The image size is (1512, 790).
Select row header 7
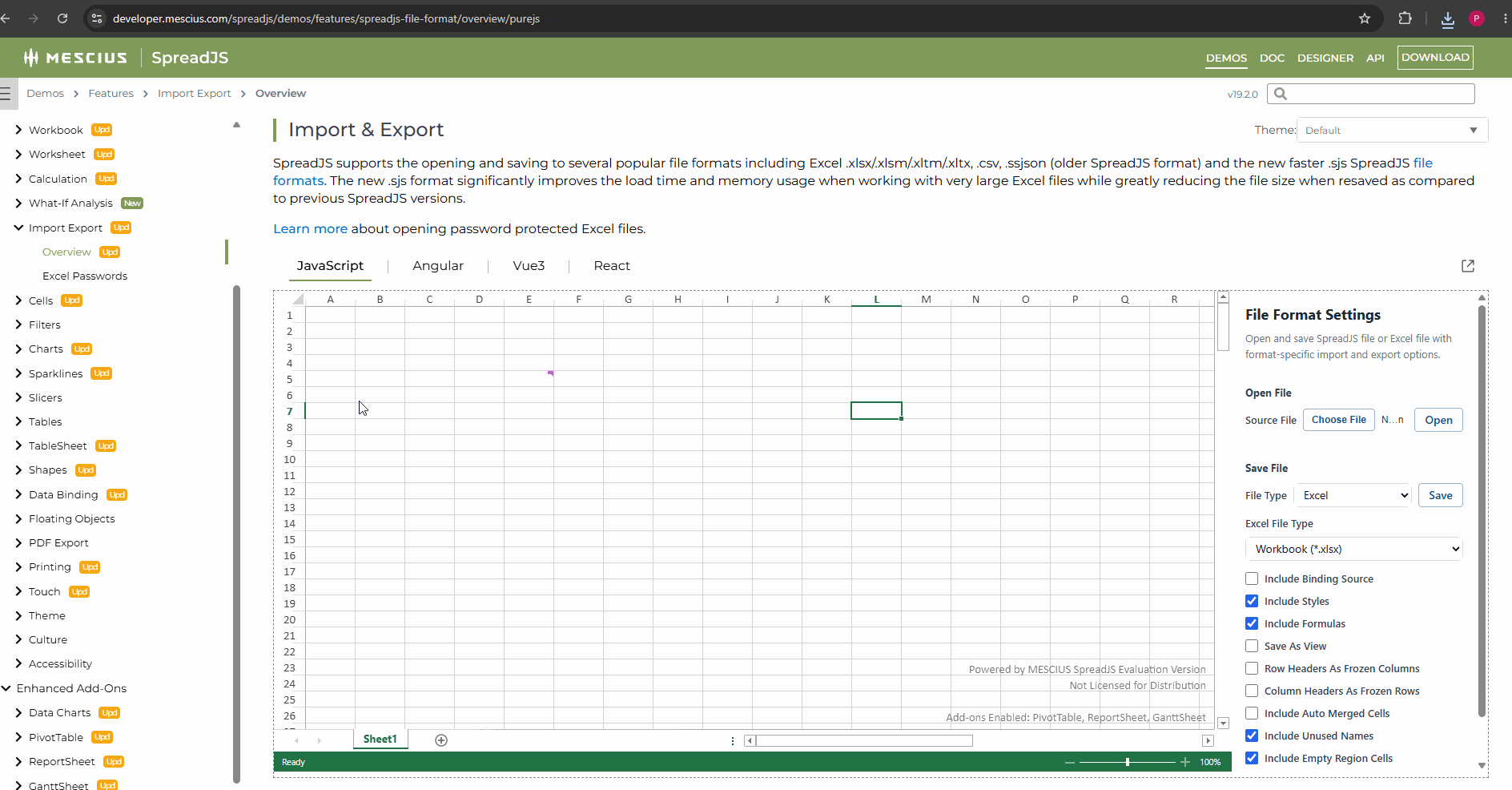click(x=289, y=411)
